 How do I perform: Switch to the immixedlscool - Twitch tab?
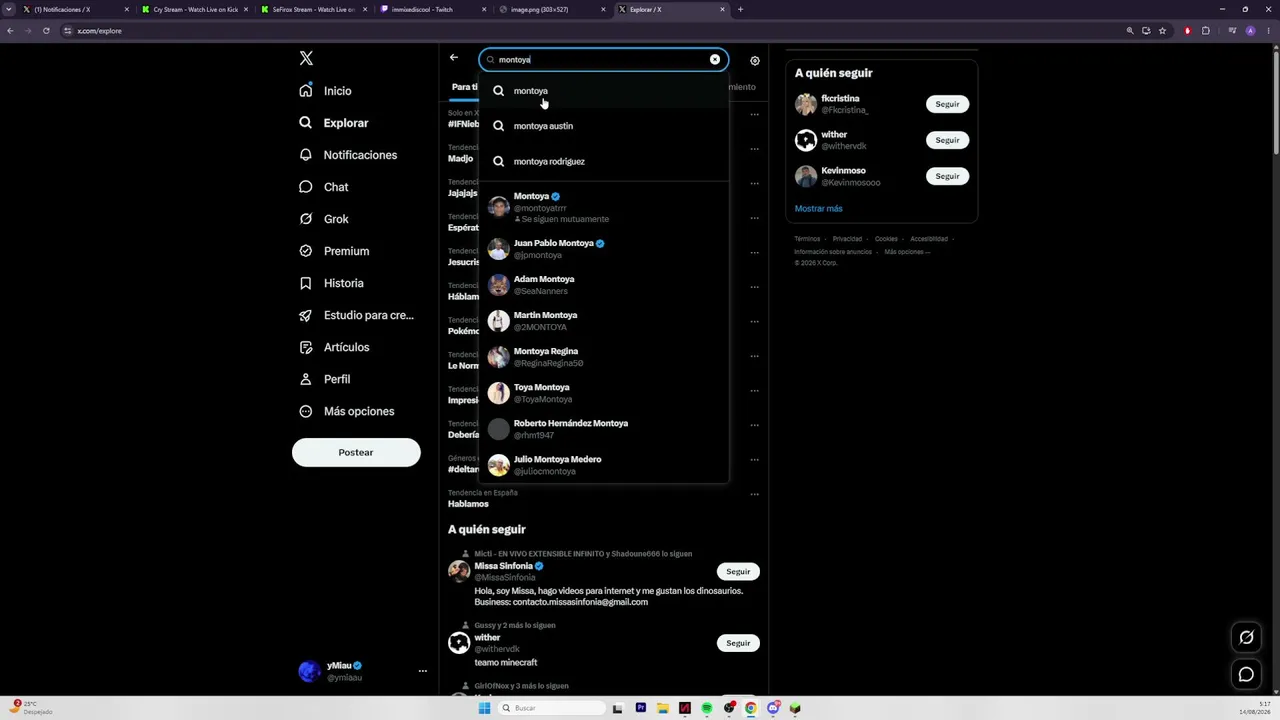point(431,9)
